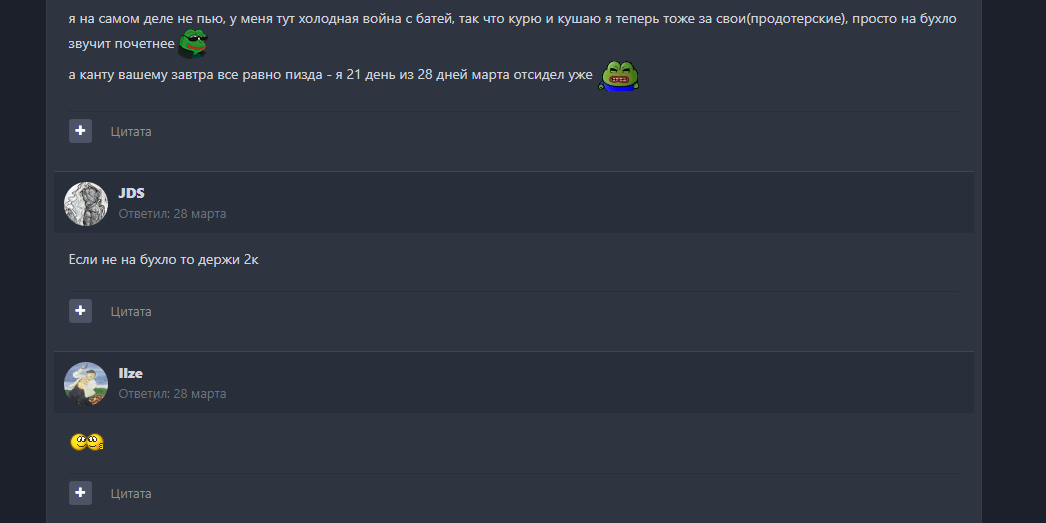The image size is (1046, 523).
Task: Open JDS's 'Ответил: 28 марта' timestamp
Action: point(172,214)
